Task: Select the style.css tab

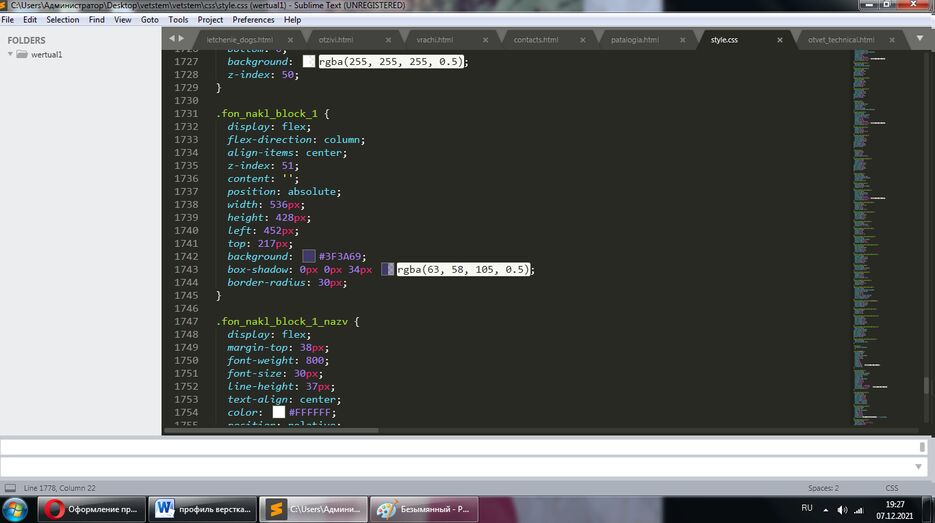Action: click(724, 40)
